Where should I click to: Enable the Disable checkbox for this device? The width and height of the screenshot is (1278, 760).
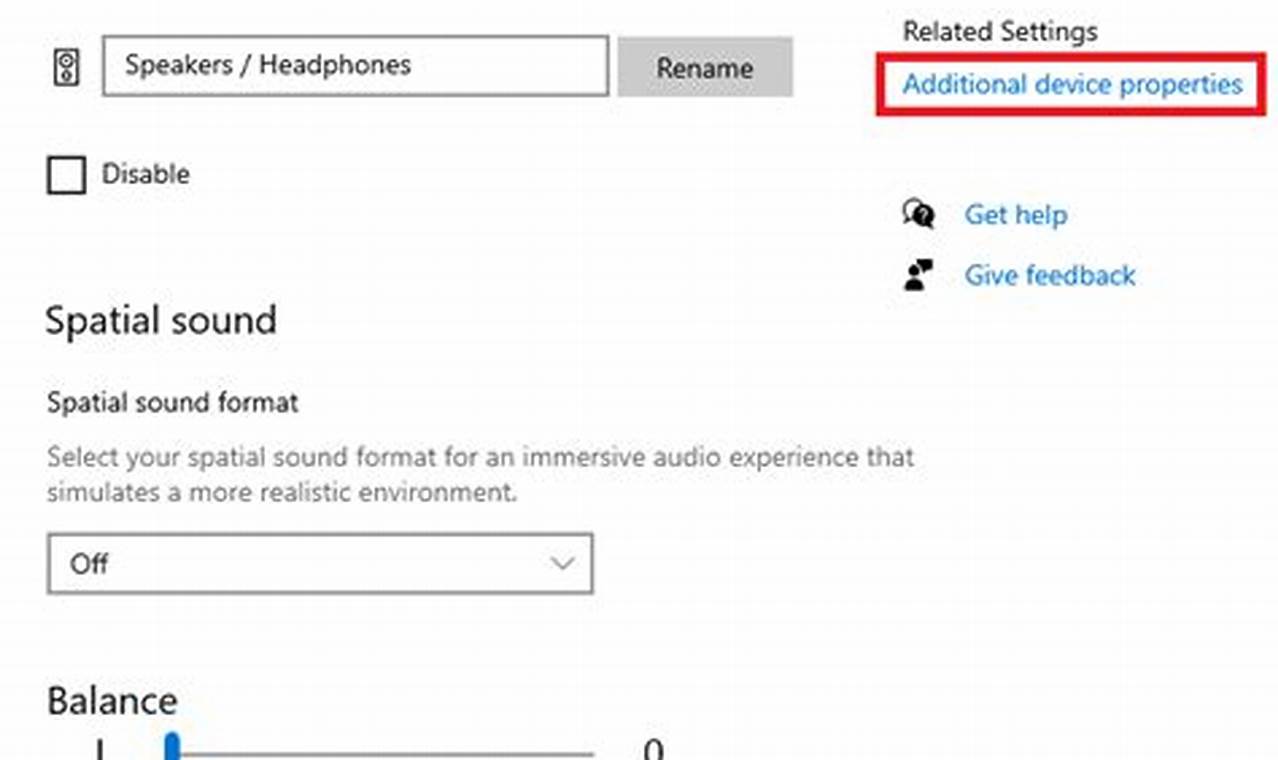[66, 174]
